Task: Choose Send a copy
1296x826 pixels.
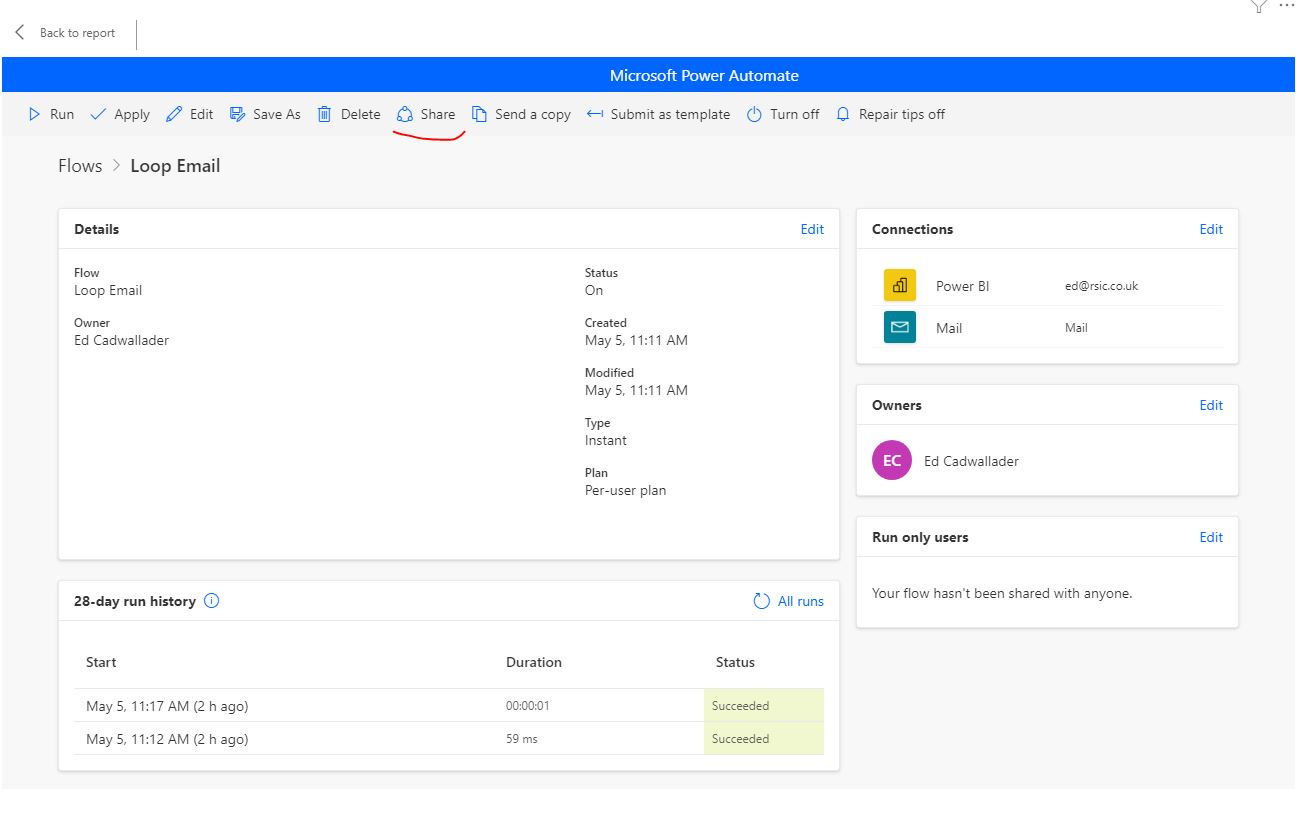Action: click(x=521, y=114)
